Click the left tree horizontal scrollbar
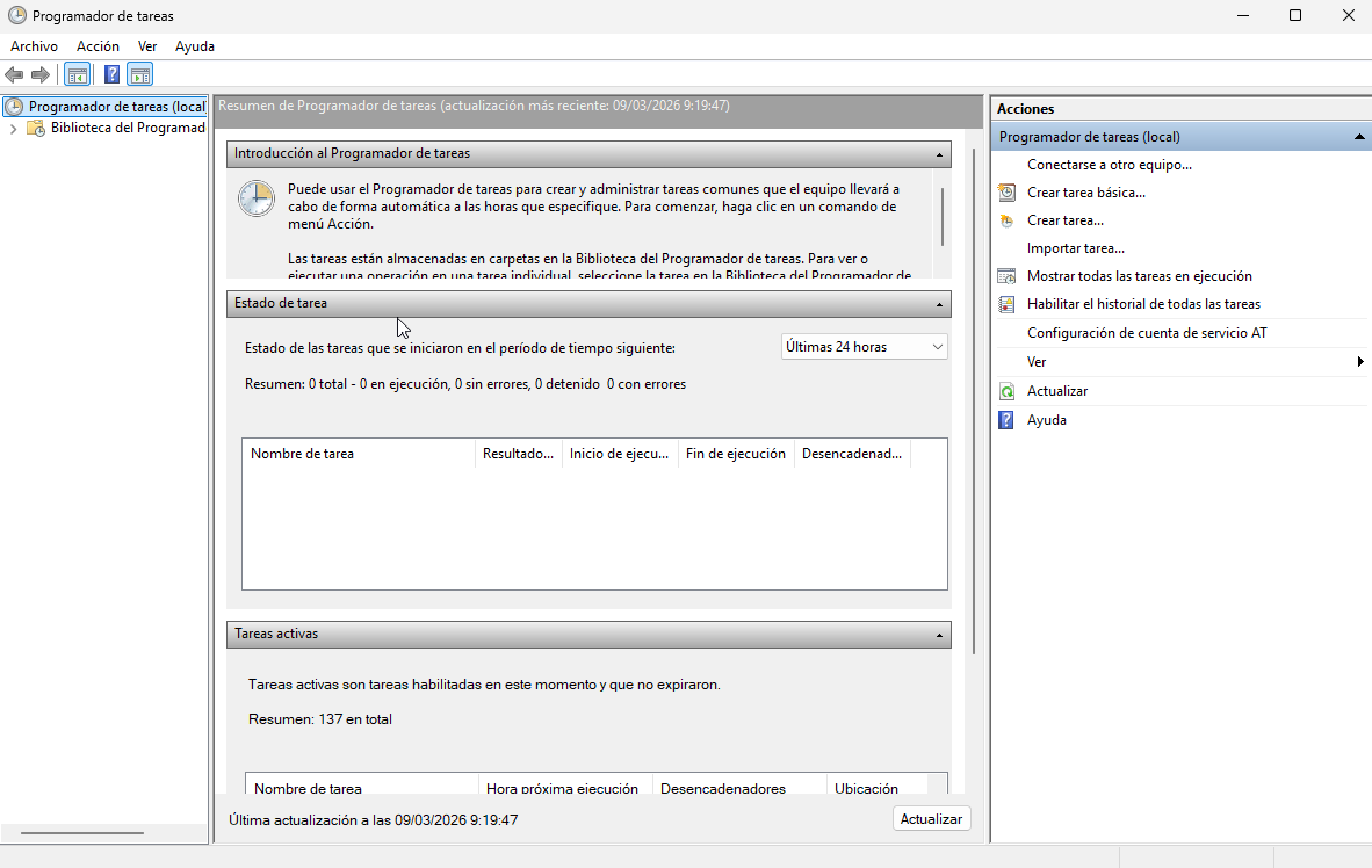 (82, 833)
